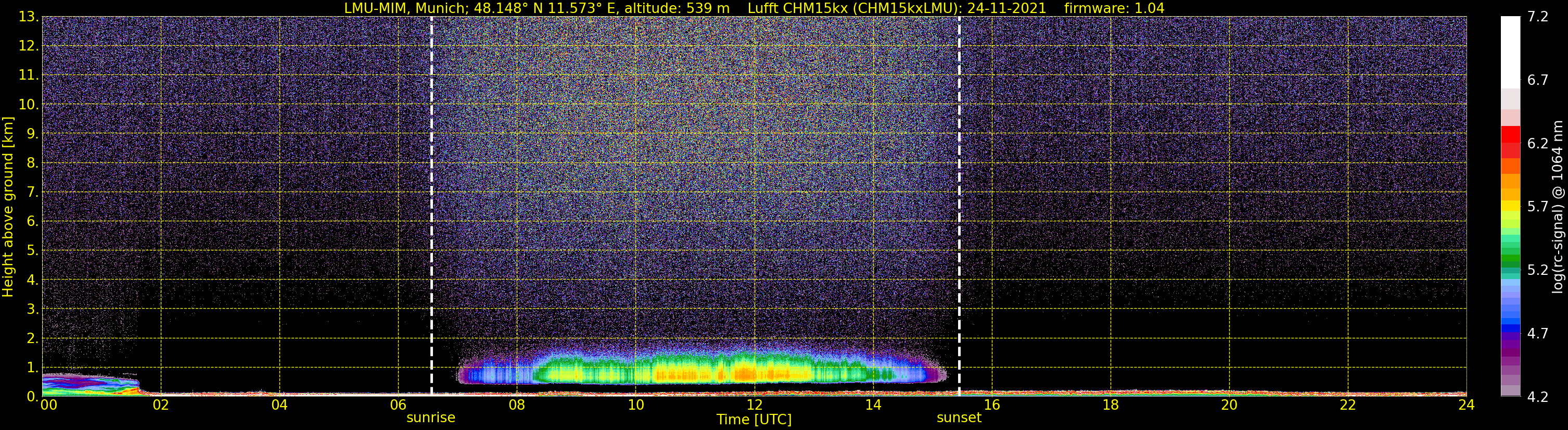Click the x-axis tick label '08'
Viewport: 1568px width, 430px height.
tap(517, 405)
